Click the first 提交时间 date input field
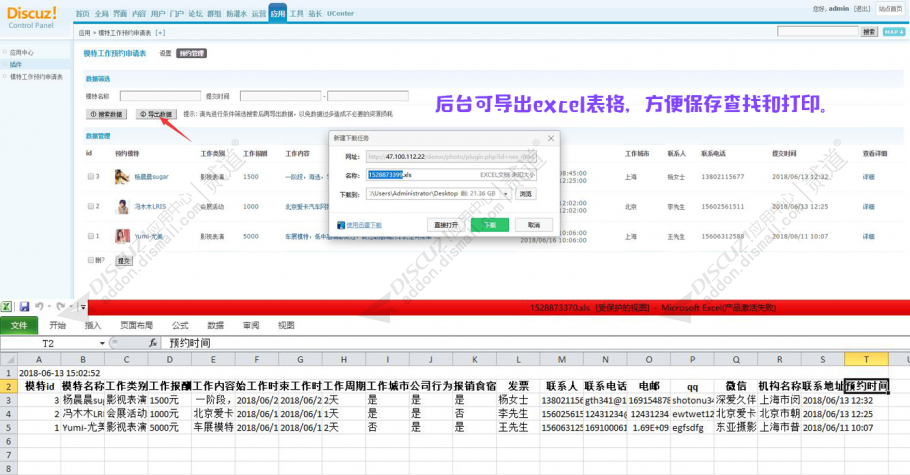 coord(281,96)
